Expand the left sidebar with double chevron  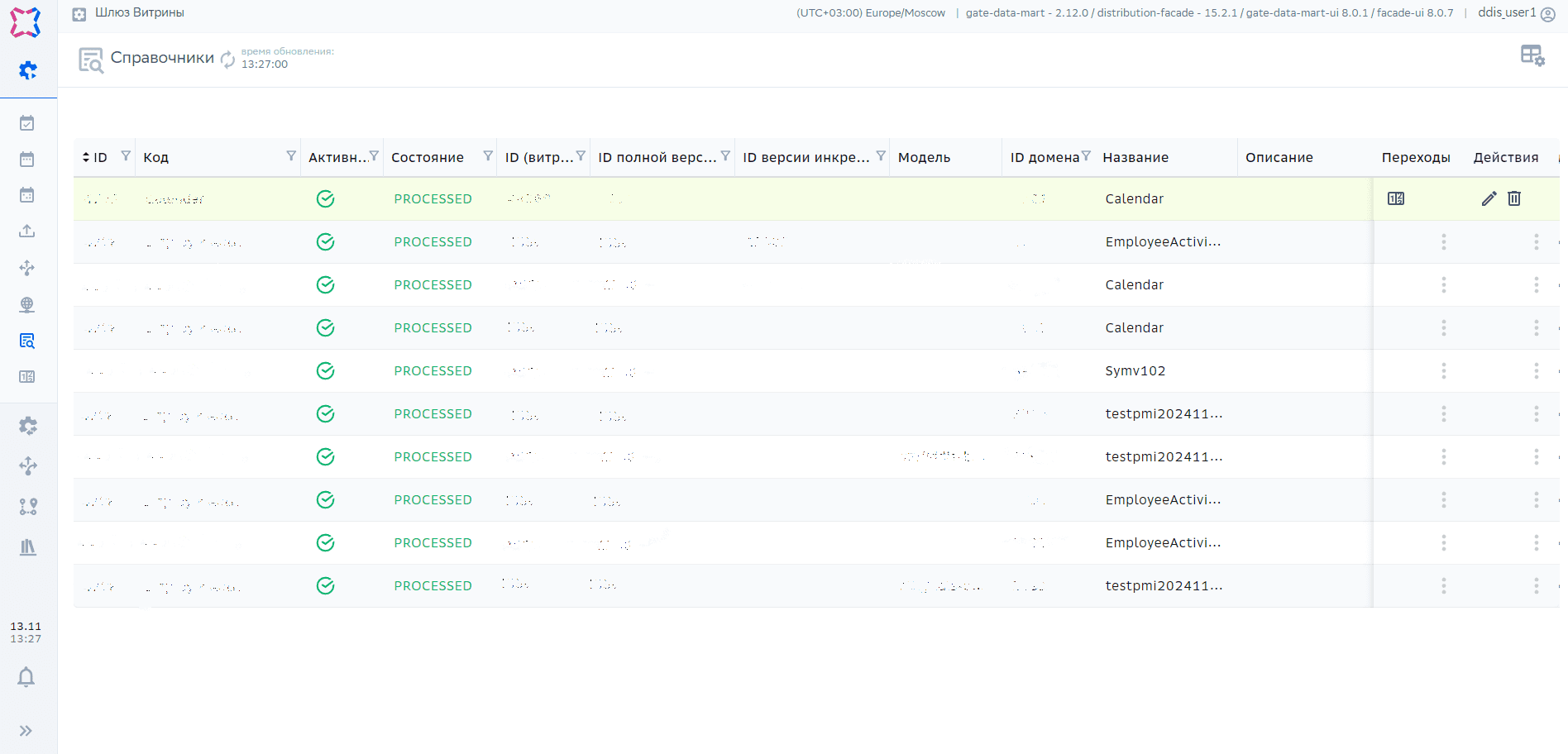pyautogui.click(x=26, y=731)
